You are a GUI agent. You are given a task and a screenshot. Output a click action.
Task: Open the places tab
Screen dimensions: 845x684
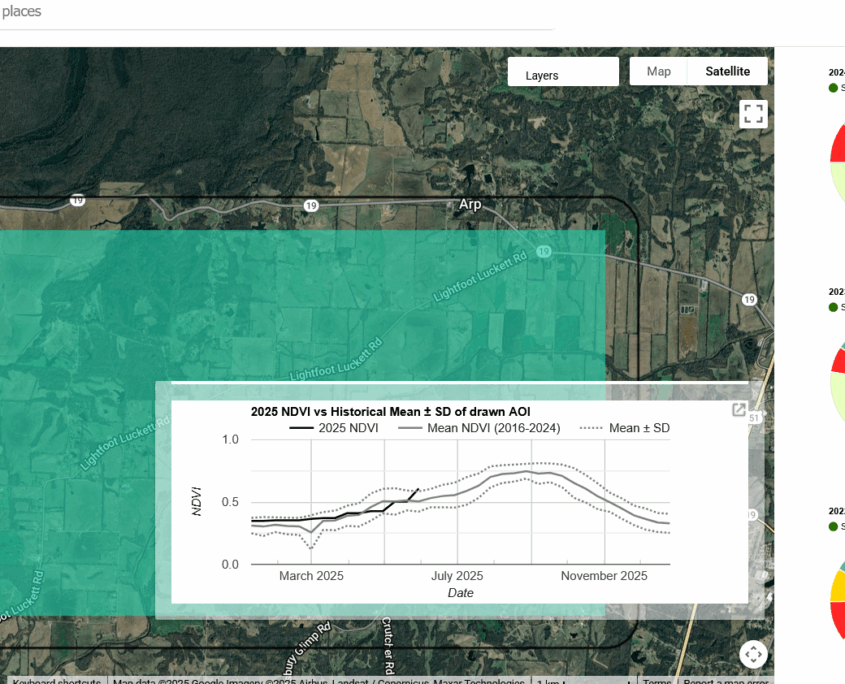pos(21,12)
